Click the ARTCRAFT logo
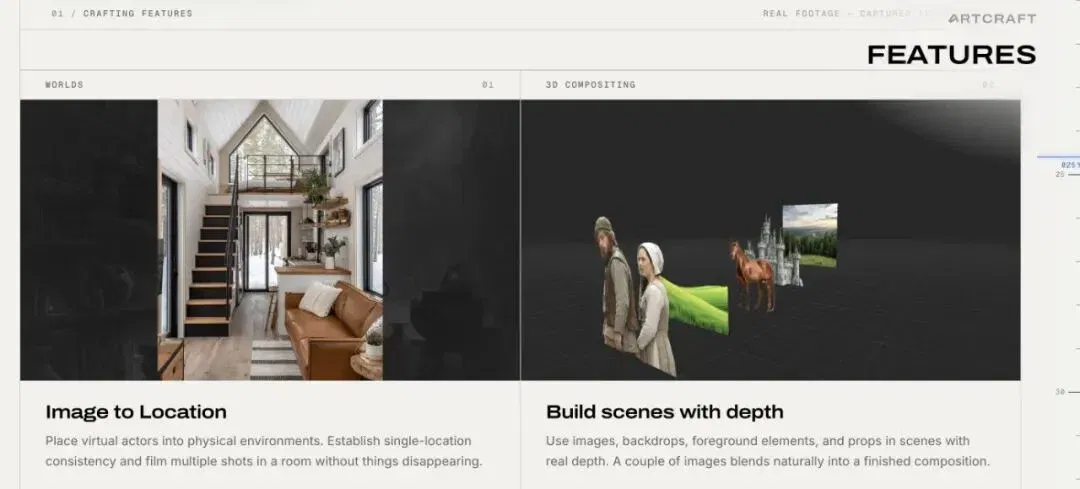 coord(992,19)
